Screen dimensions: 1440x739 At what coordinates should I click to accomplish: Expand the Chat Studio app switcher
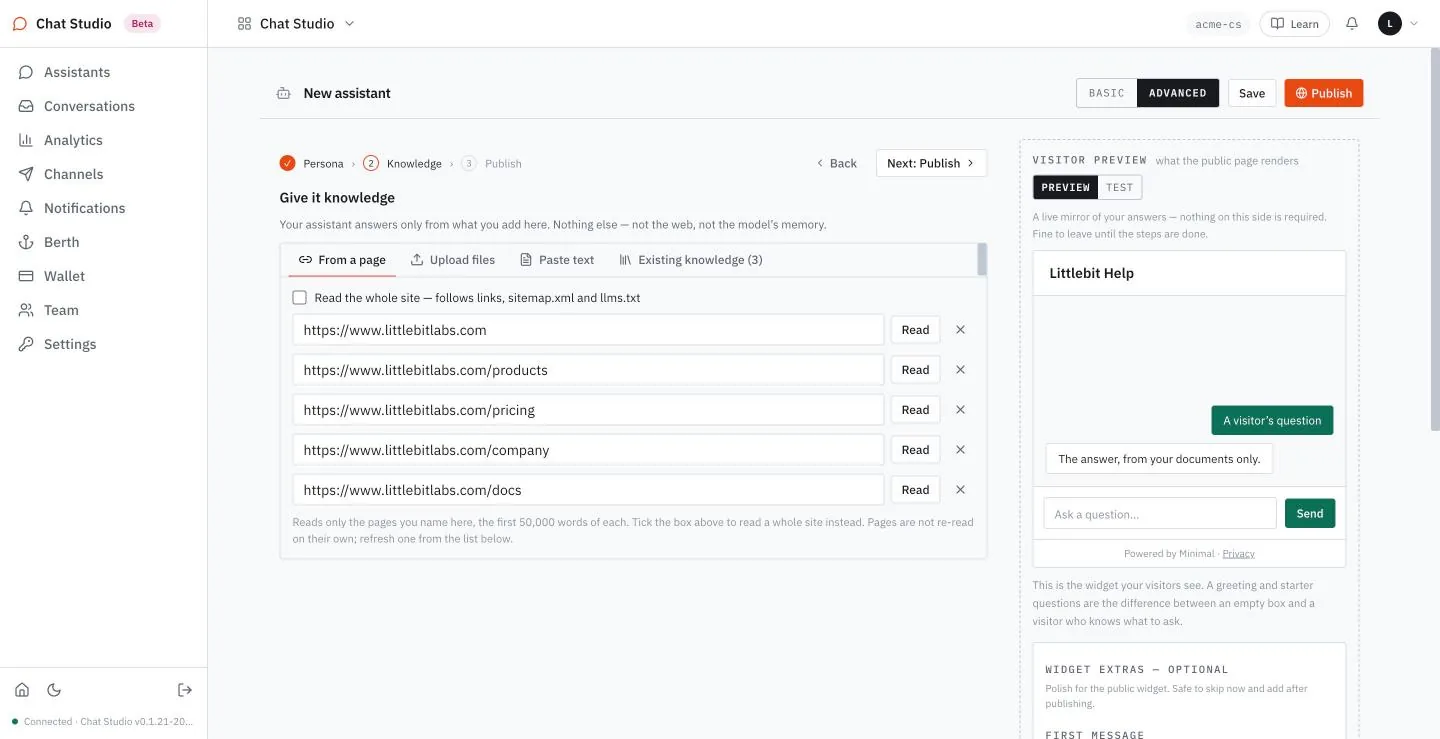click(296, 23)
